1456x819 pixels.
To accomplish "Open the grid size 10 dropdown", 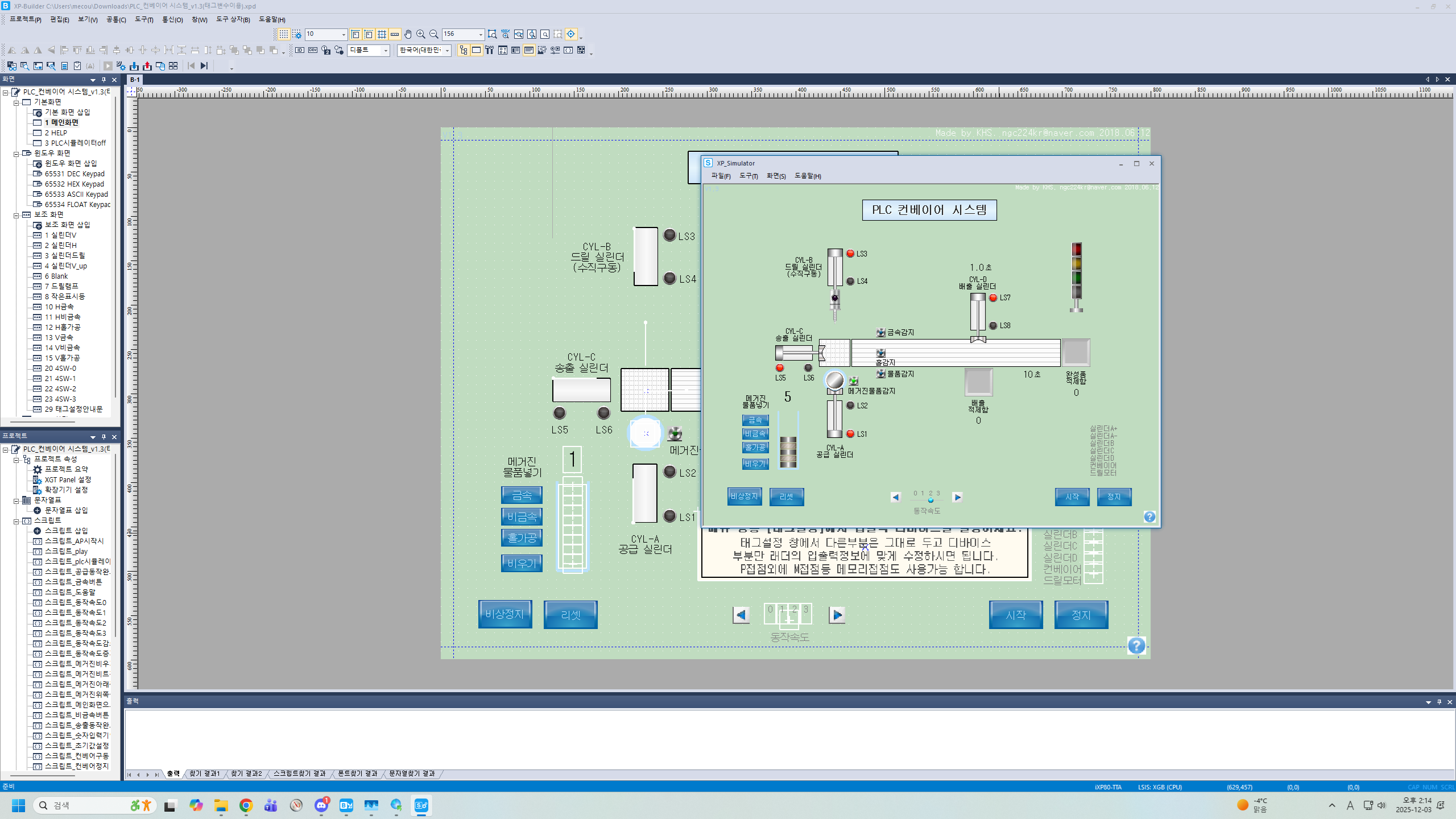I will pyautogui.click(x=344, y=35).
